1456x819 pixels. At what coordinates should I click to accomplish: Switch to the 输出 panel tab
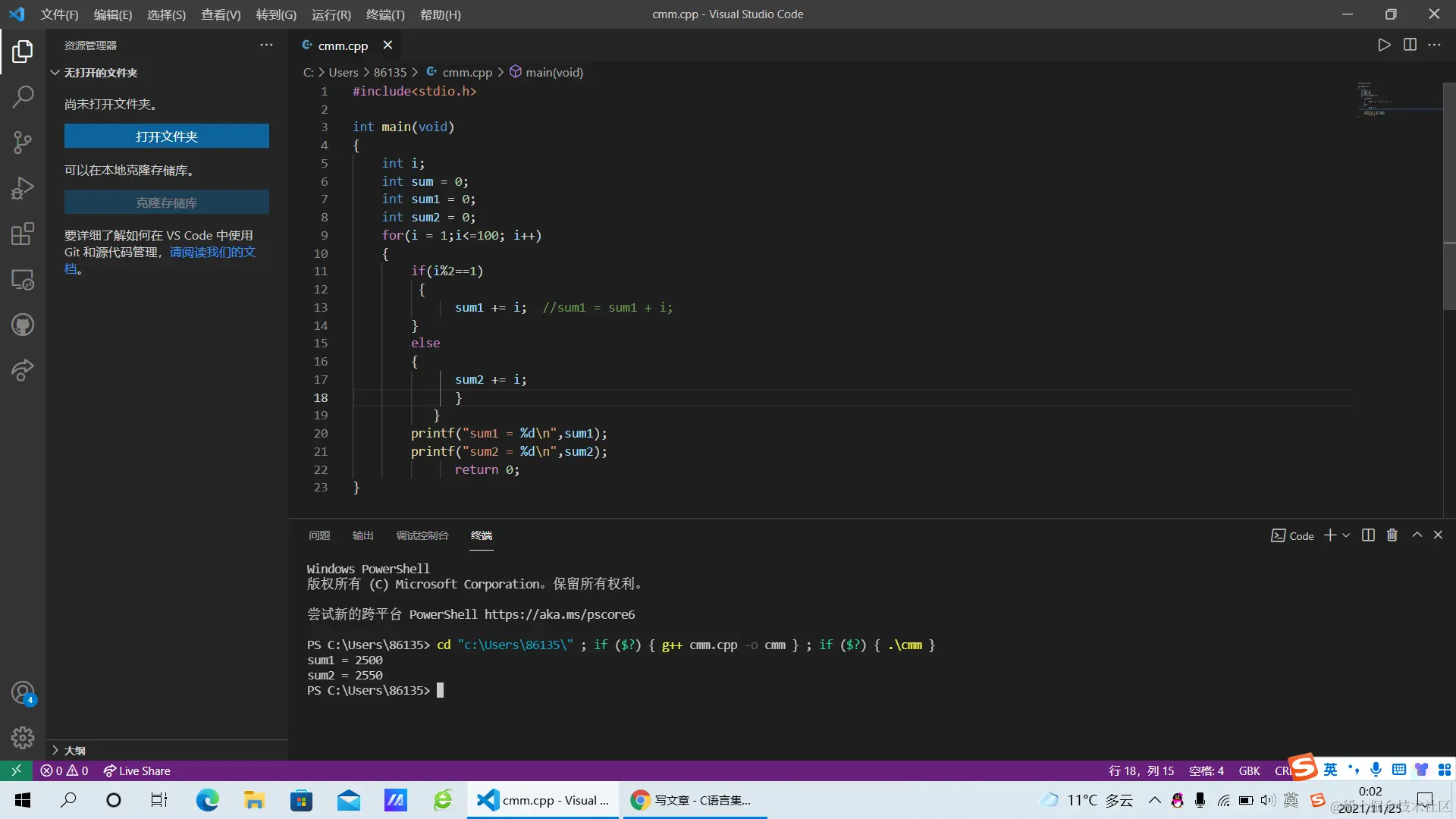pyautogui.click(x=362, y=535)
